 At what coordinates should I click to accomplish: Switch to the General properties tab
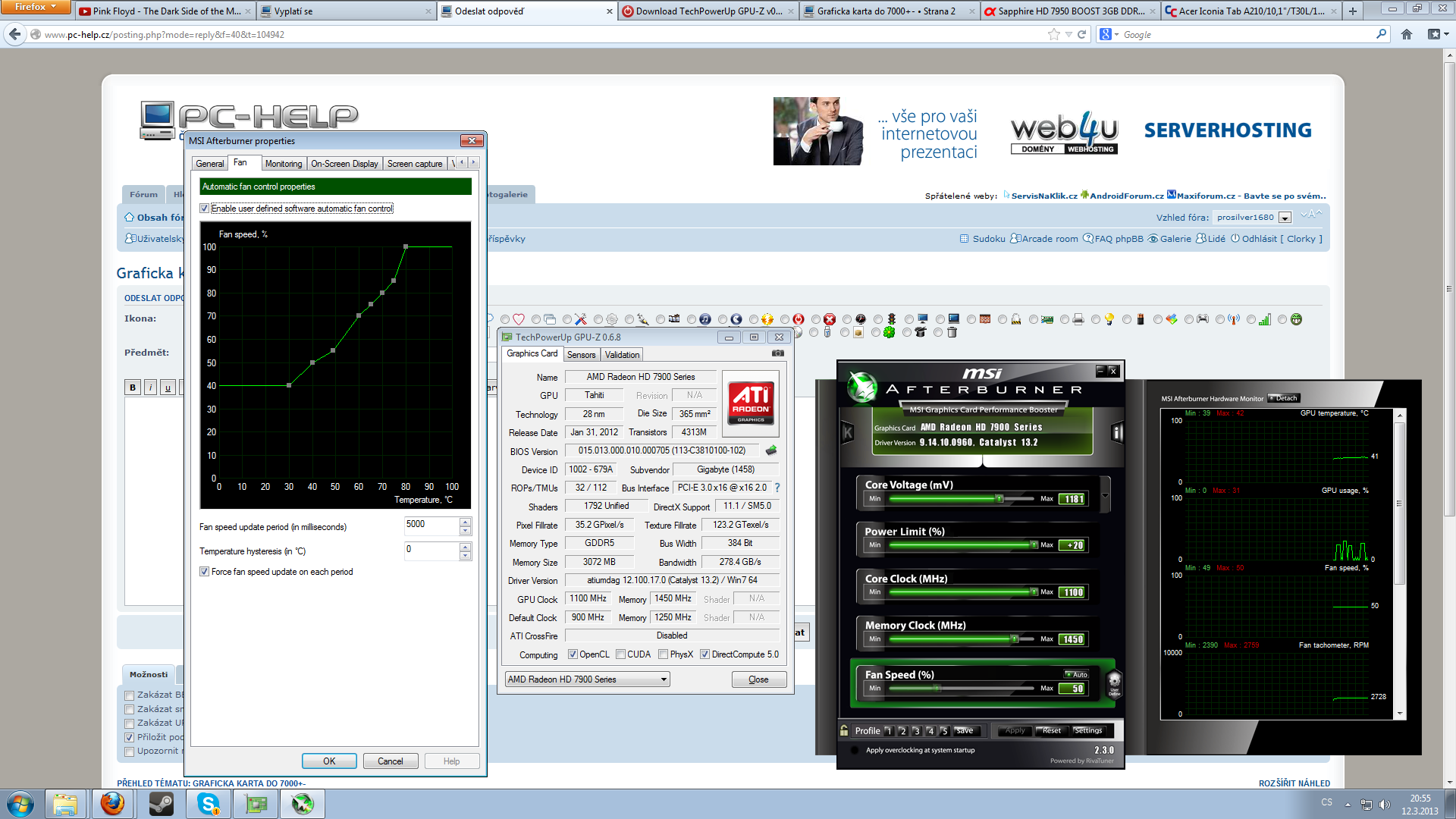[x=210, y=164]
